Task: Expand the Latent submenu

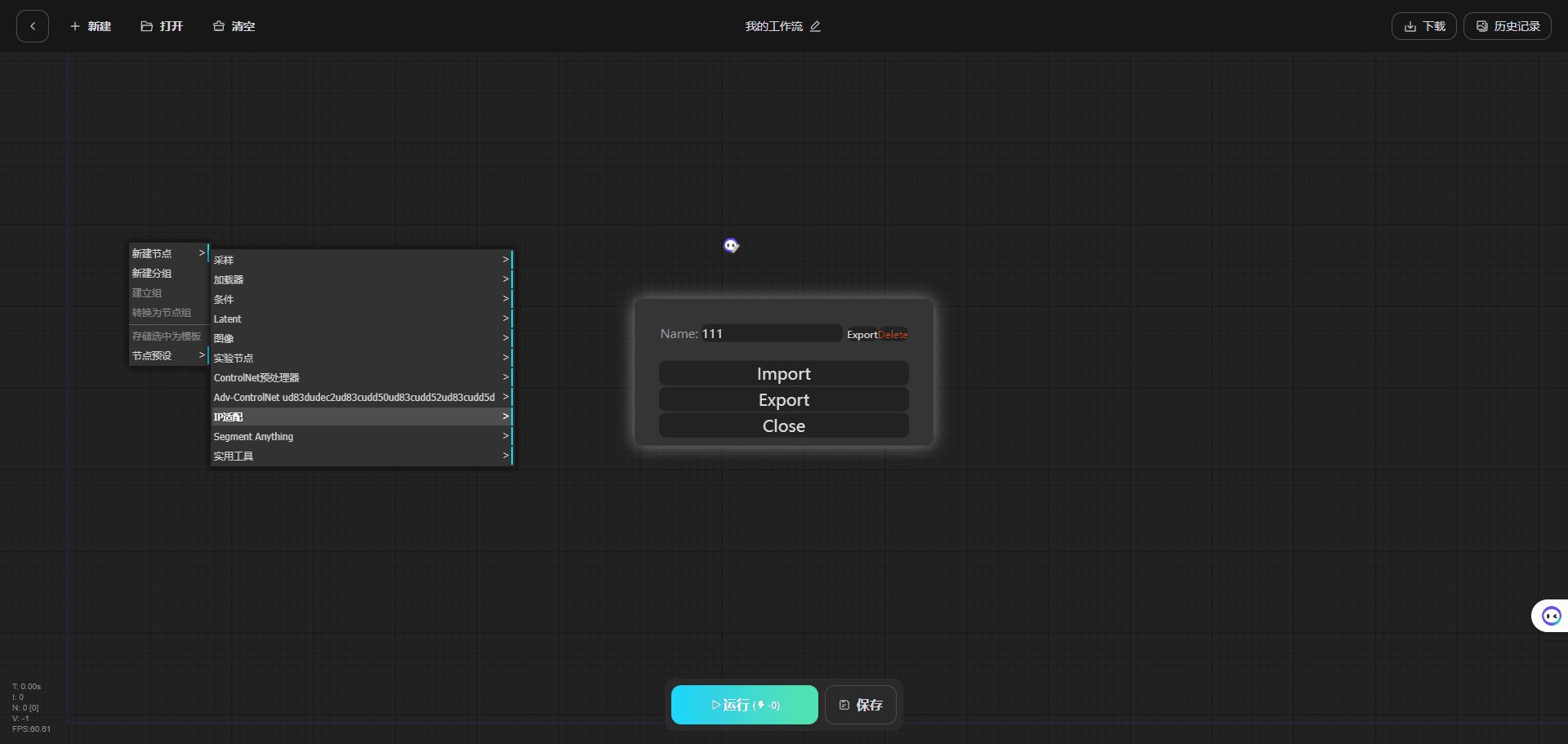Action: 362,319
